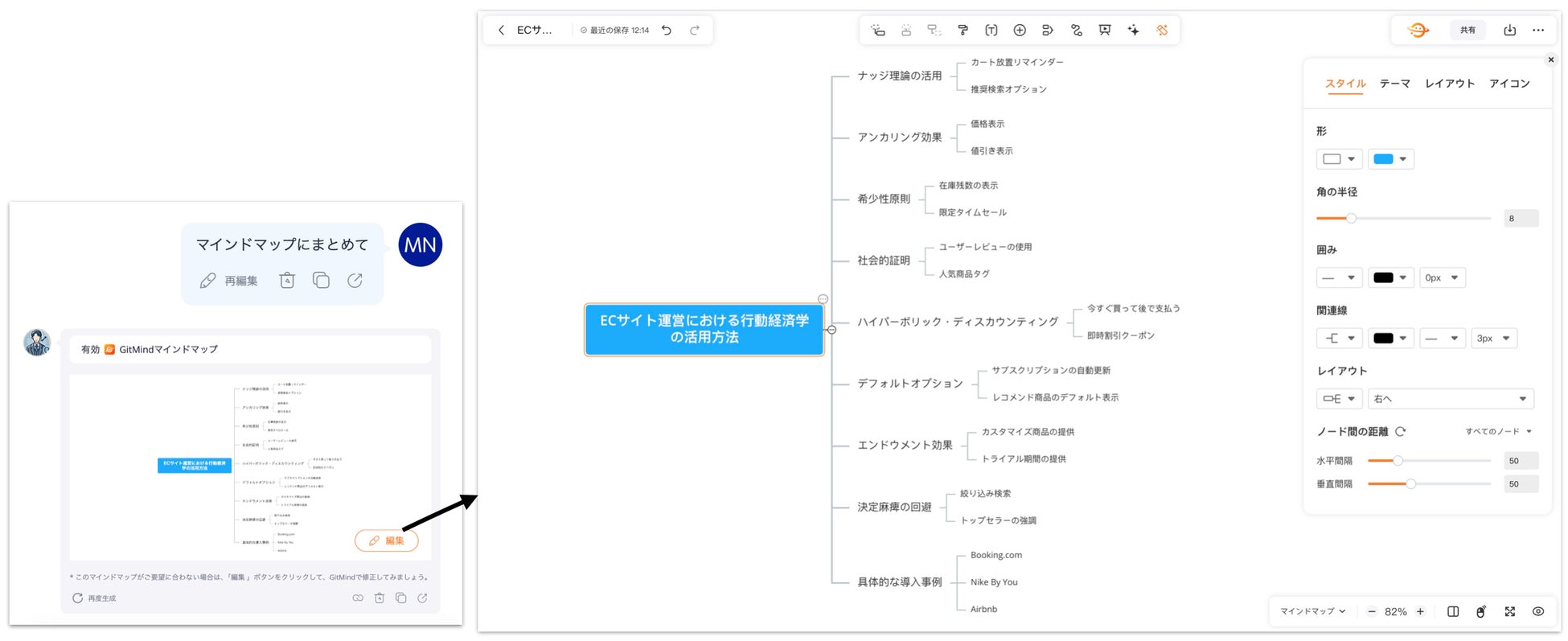Screen dimensions: 1568x641
Task: Toggle the orange style panel icon
Action: tap(1162, 31)
